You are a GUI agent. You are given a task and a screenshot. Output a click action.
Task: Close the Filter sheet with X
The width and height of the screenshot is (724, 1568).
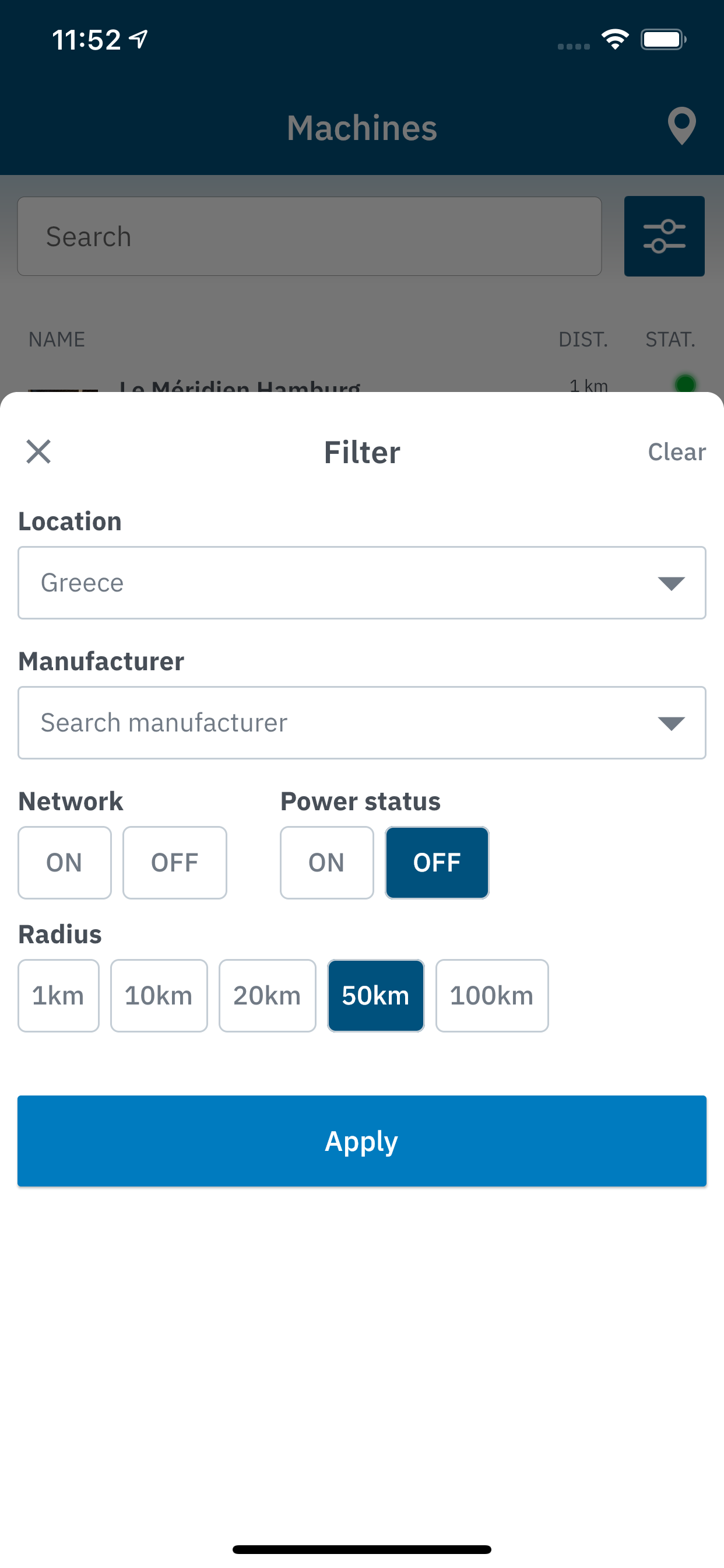pyautogui.click(x=38, y=452)
